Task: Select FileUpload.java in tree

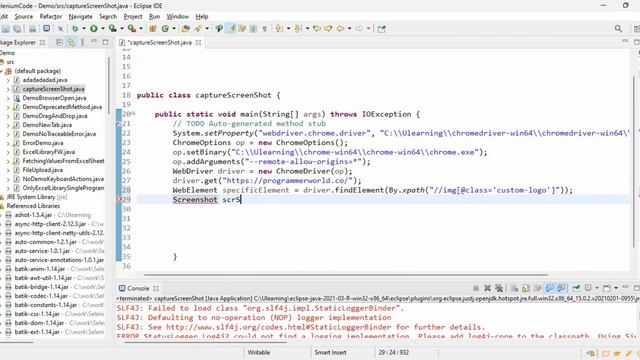Action: pyautogui.click(x=42, y=170)
